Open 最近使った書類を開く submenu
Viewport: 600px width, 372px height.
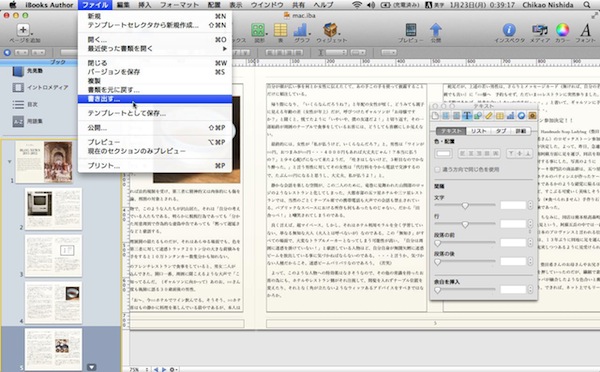coord(155,49)
